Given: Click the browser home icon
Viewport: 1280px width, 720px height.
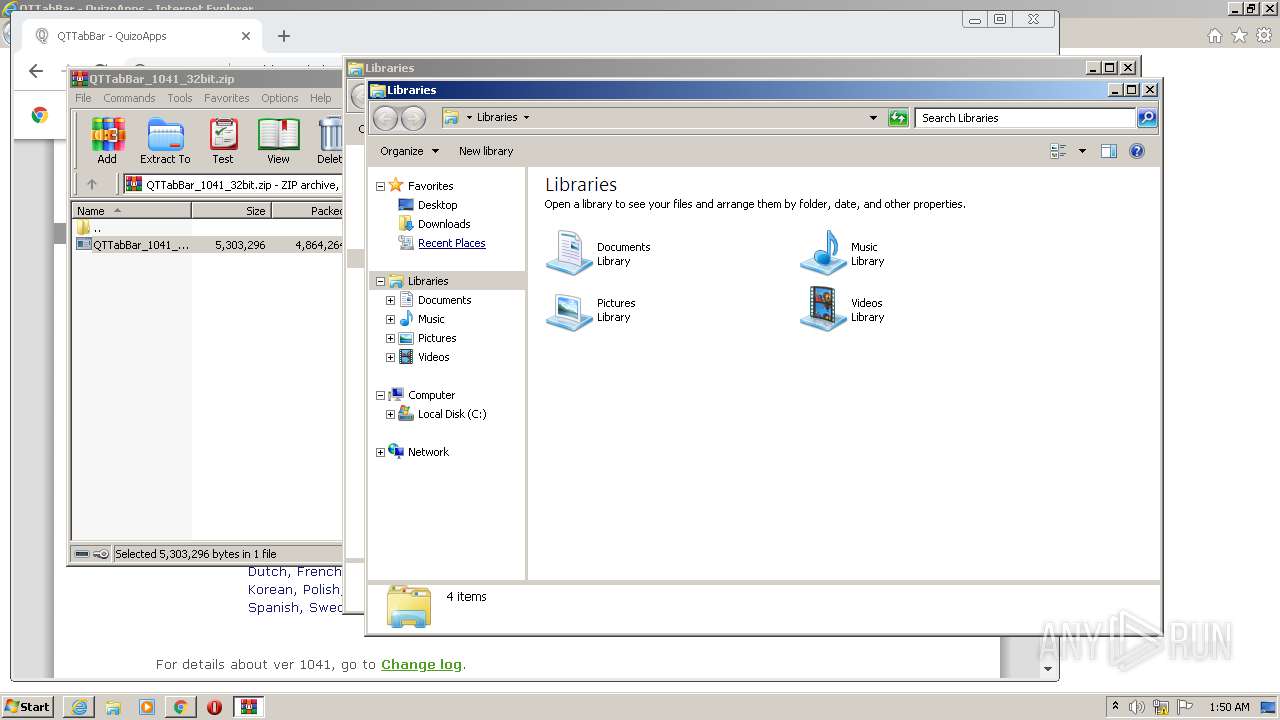Looking at the screenshot, I should pyautogui.click(x=1214, y=36).
